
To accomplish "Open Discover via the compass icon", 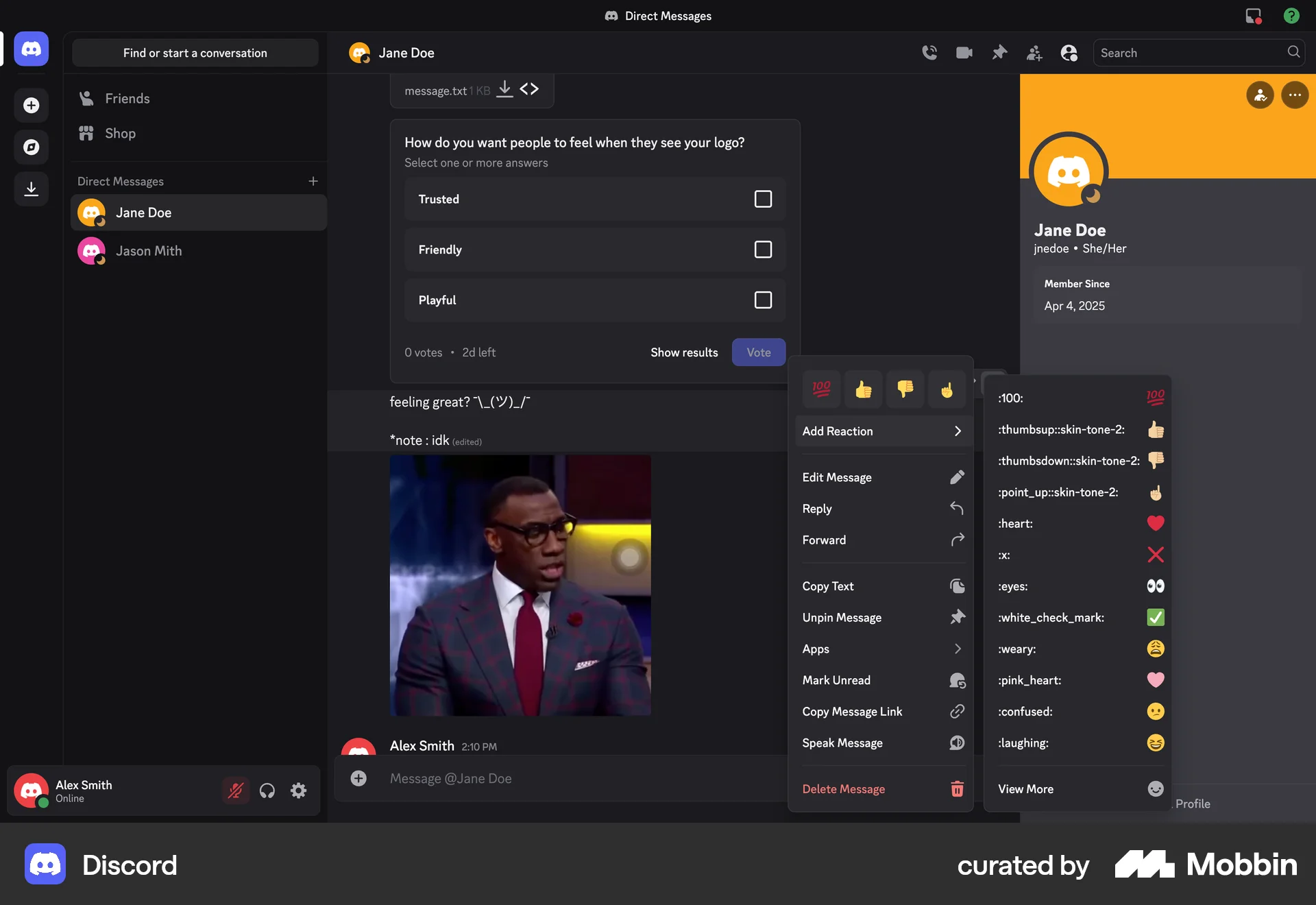I will (31, 147).
